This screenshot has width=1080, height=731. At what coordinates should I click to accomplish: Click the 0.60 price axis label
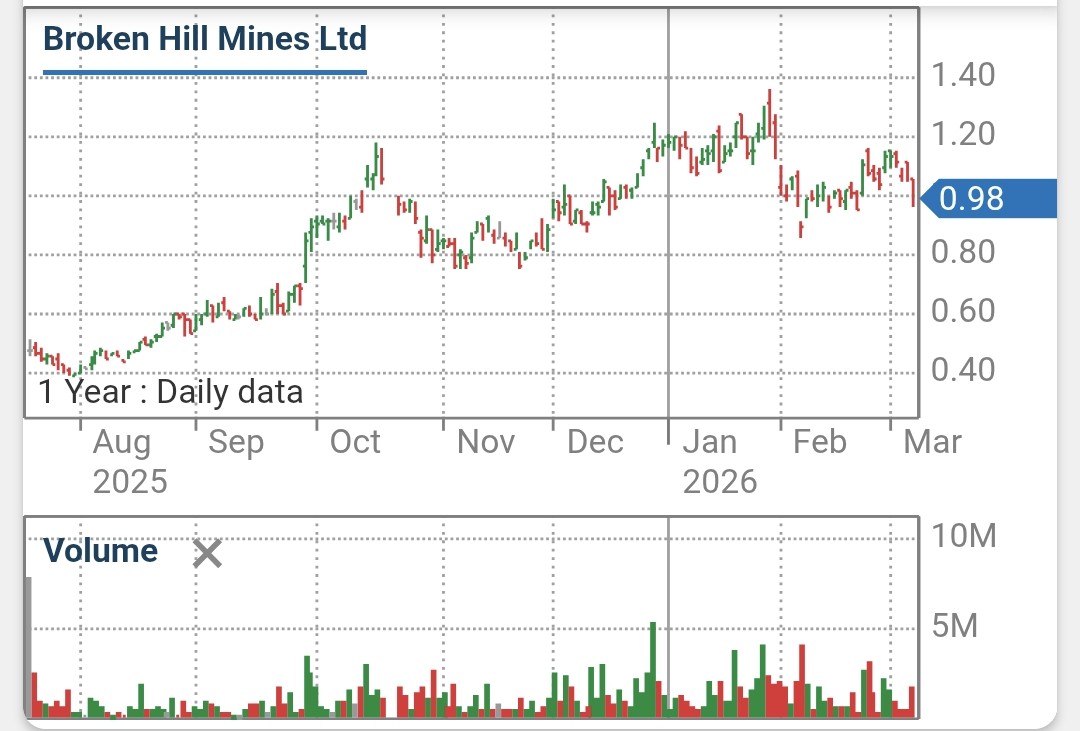click(x=963, y=311)
